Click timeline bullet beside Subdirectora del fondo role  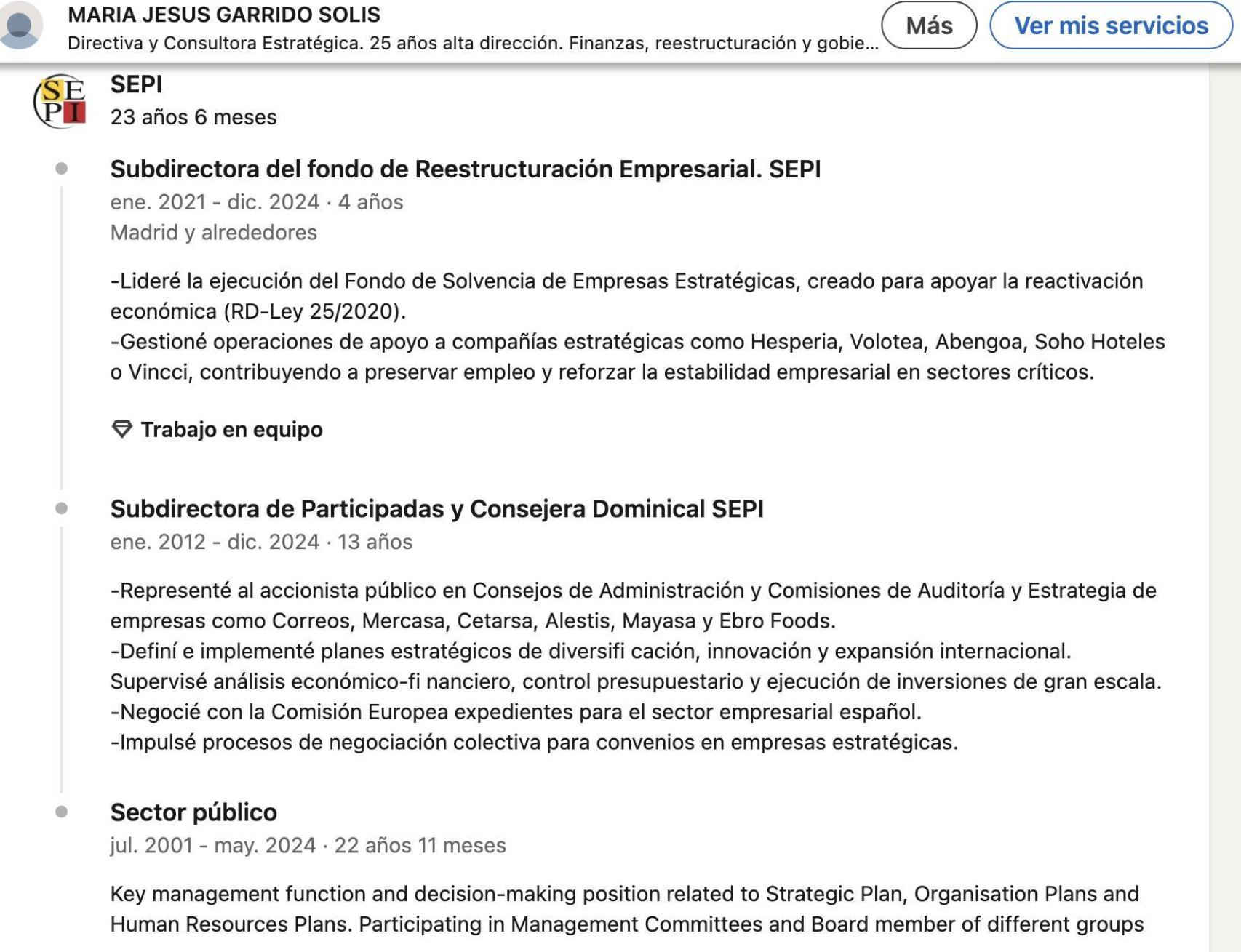tap(62, 169)
